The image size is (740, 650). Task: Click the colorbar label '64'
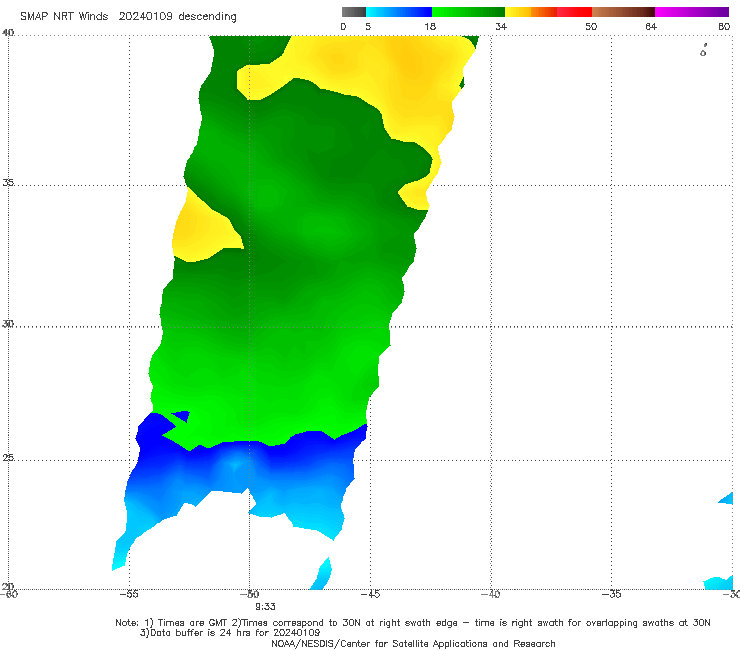pos(651,26)
